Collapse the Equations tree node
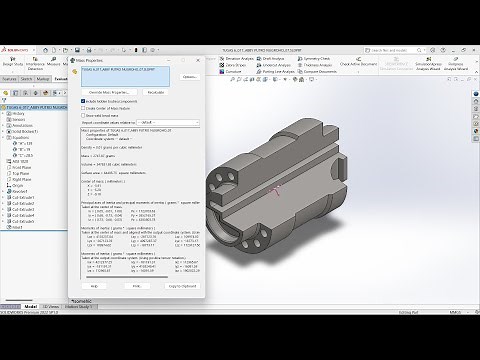The image size is (480, 360). [3, 137]
